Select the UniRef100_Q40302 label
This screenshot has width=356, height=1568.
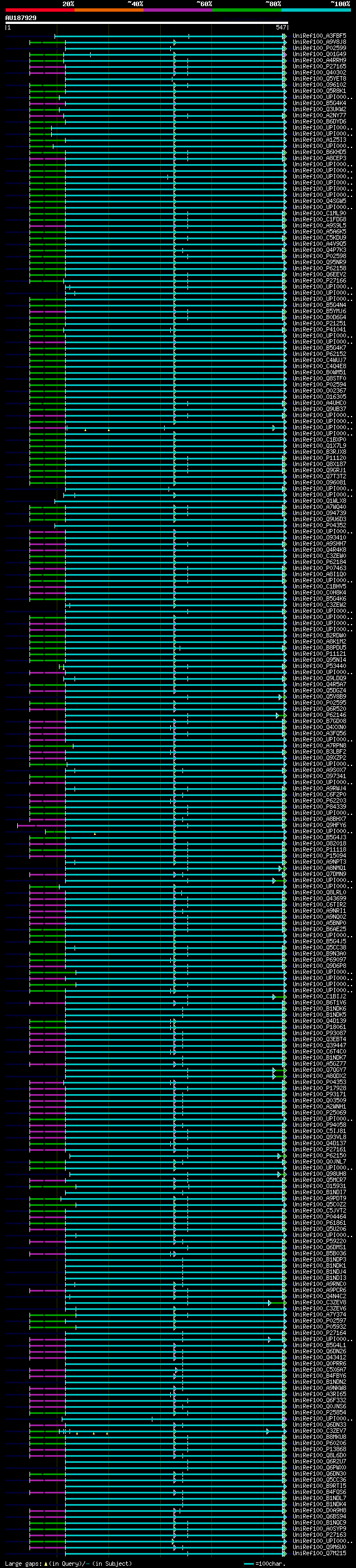tap(319, 73)
